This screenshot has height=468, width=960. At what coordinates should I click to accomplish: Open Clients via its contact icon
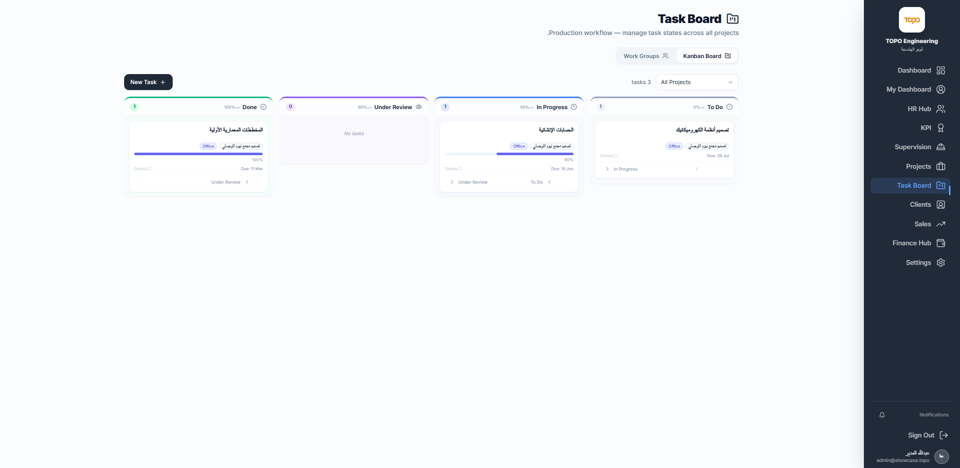point(941,205)
